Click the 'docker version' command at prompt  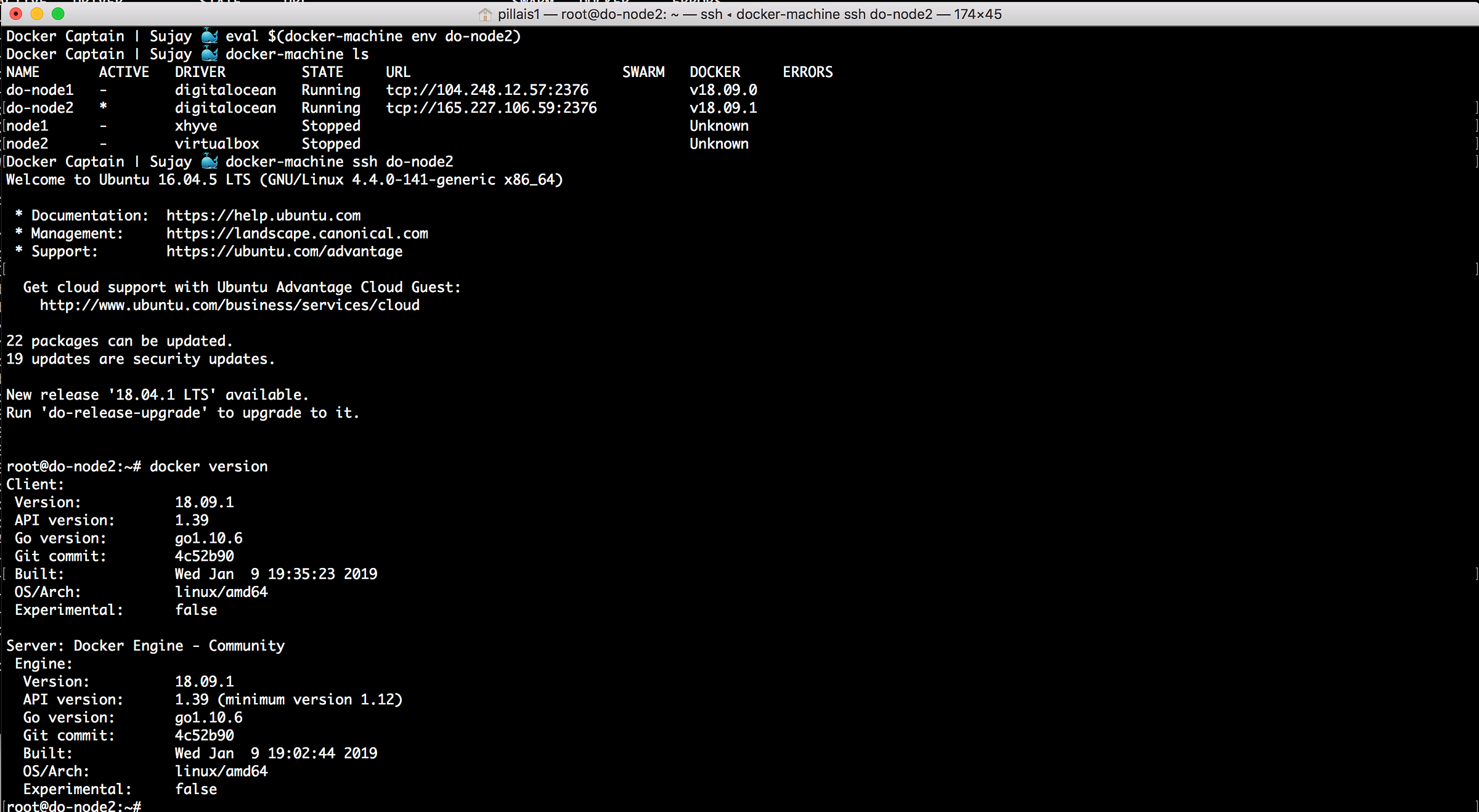209,466
